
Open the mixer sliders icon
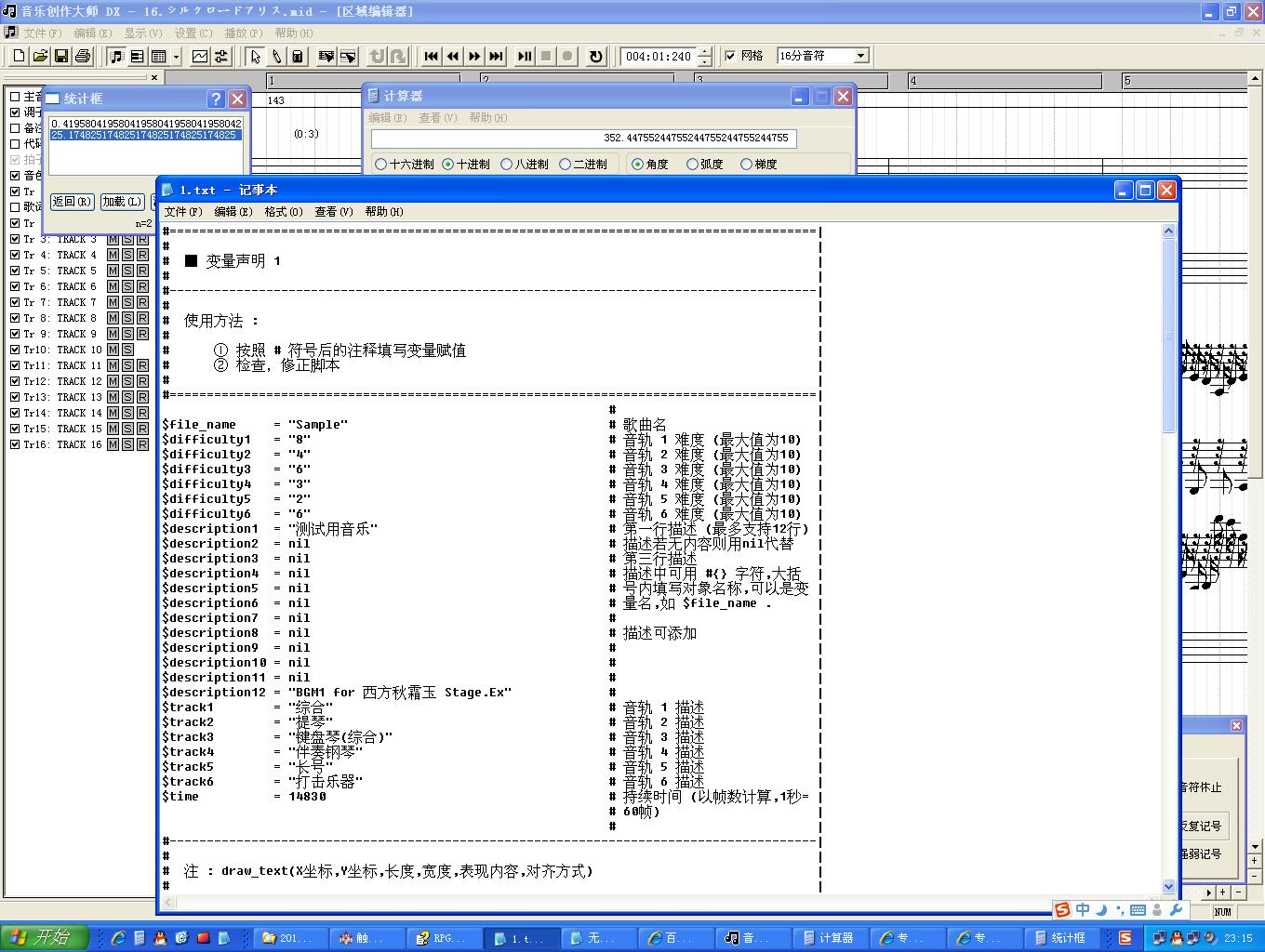221,57
